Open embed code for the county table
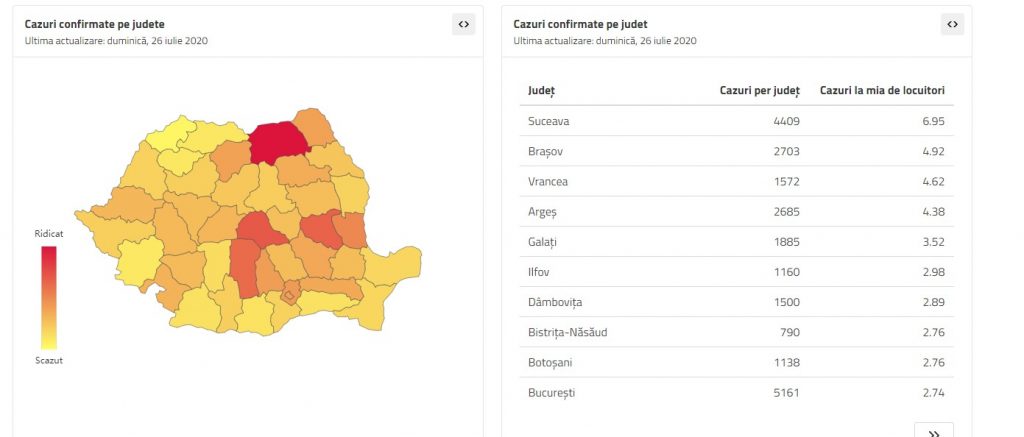The image size is (1024, 437). [952, 25]
